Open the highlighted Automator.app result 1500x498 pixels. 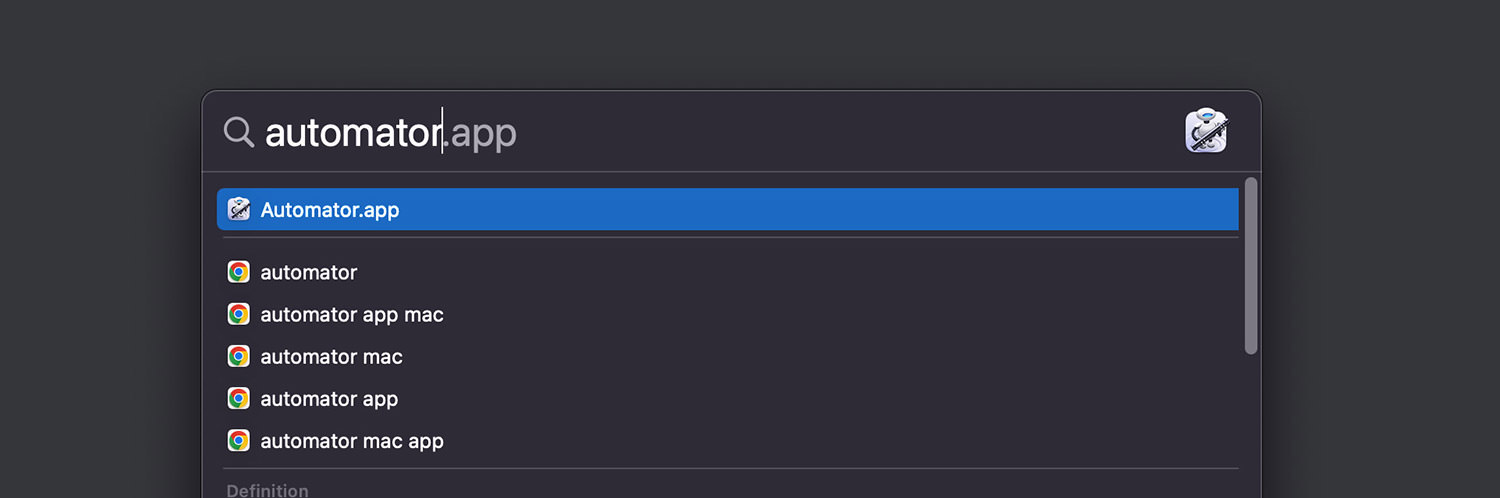tap(728, 209)
